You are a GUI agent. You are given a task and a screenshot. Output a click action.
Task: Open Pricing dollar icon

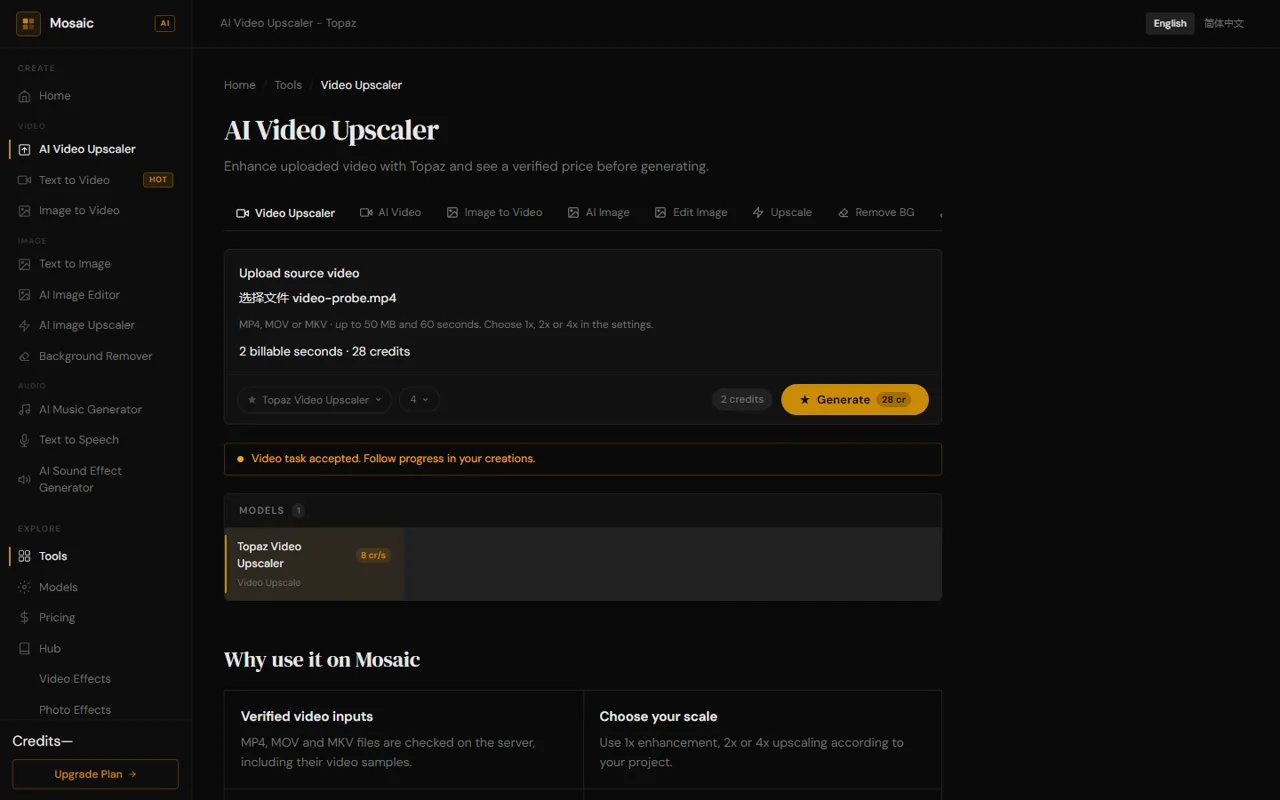25,618
